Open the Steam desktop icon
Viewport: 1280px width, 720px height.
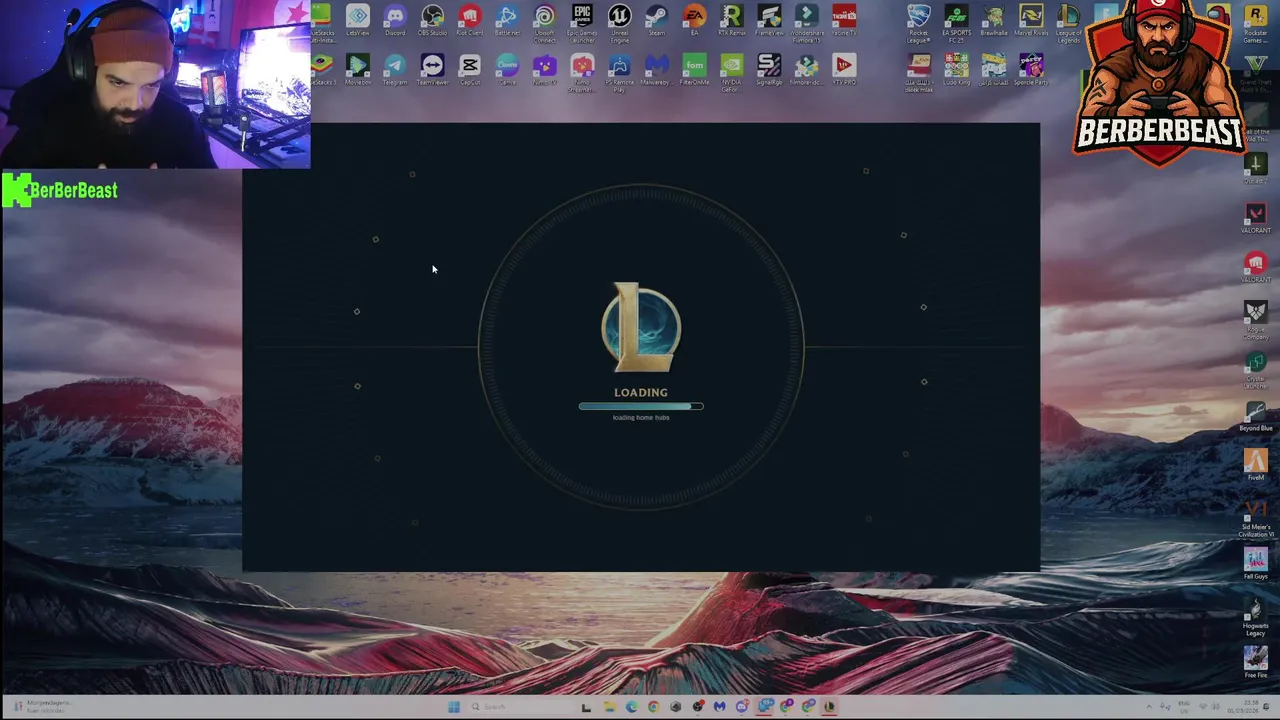[x=656, y=20]
